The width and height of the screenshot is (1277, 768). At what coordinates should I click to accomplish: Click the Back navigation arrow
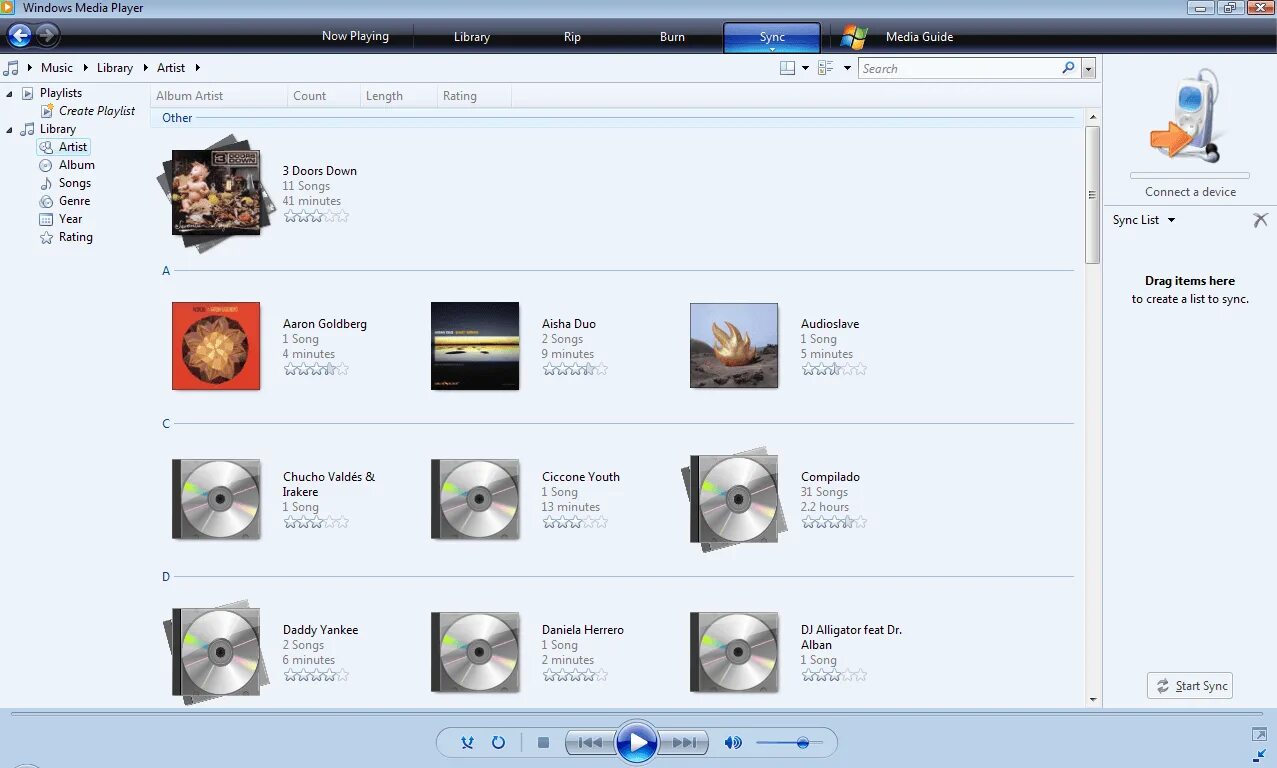19,36
